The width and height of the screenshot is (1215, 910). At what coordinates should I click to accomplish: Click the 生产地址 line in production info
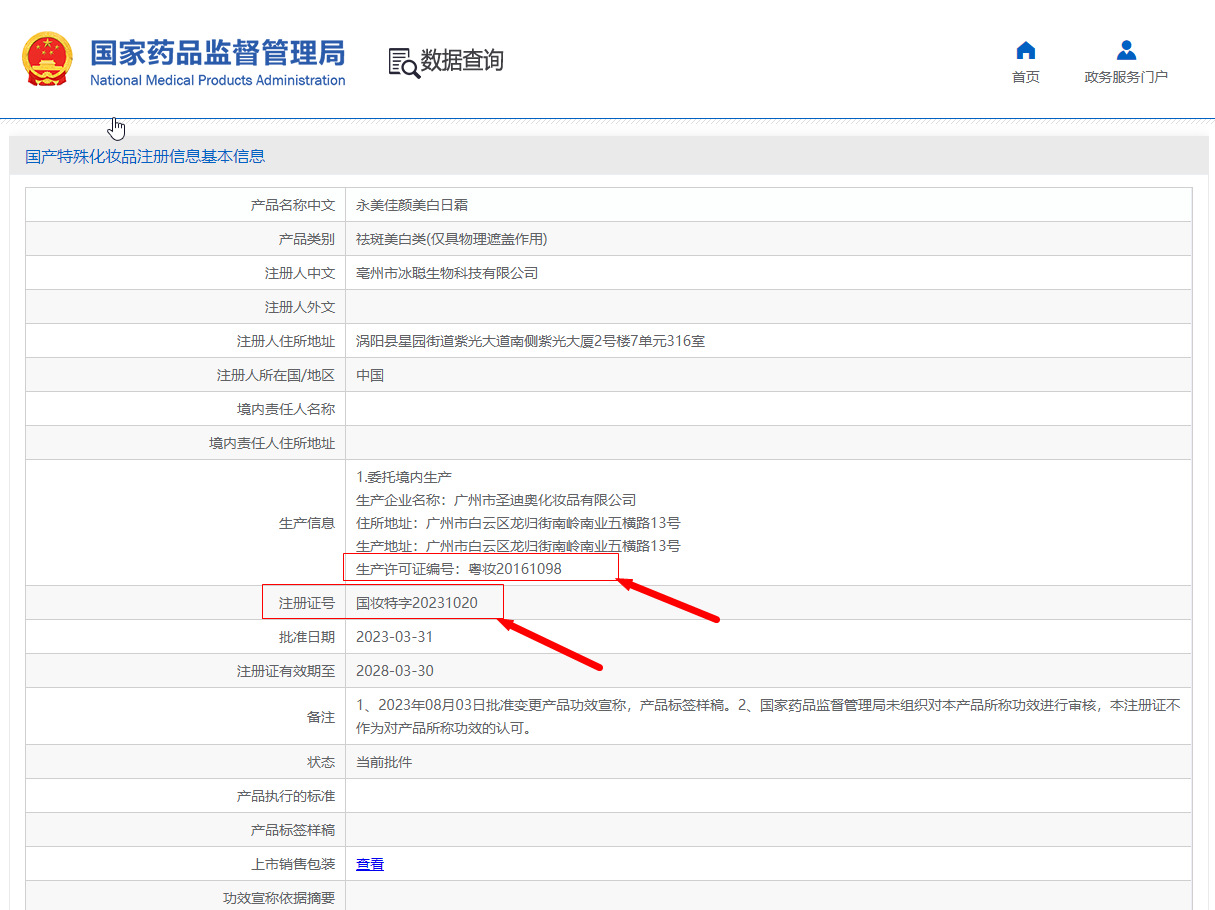click(x=518, y=546)
